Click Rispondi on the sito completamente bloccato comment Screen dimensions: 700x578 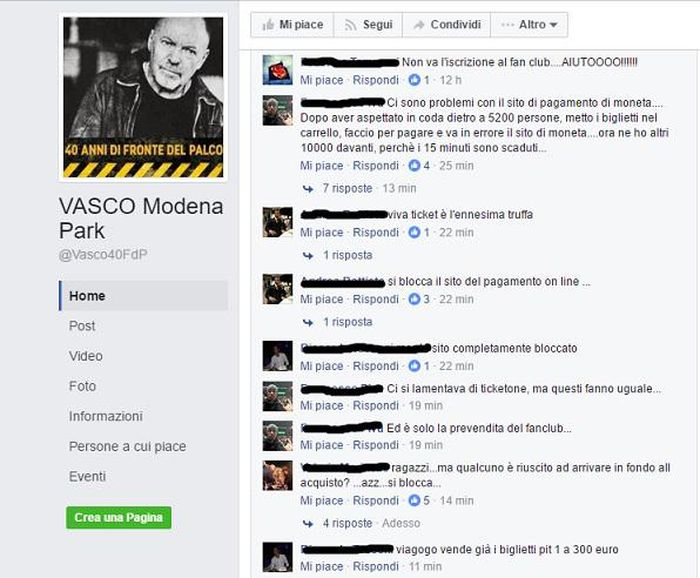click(375, 366)
